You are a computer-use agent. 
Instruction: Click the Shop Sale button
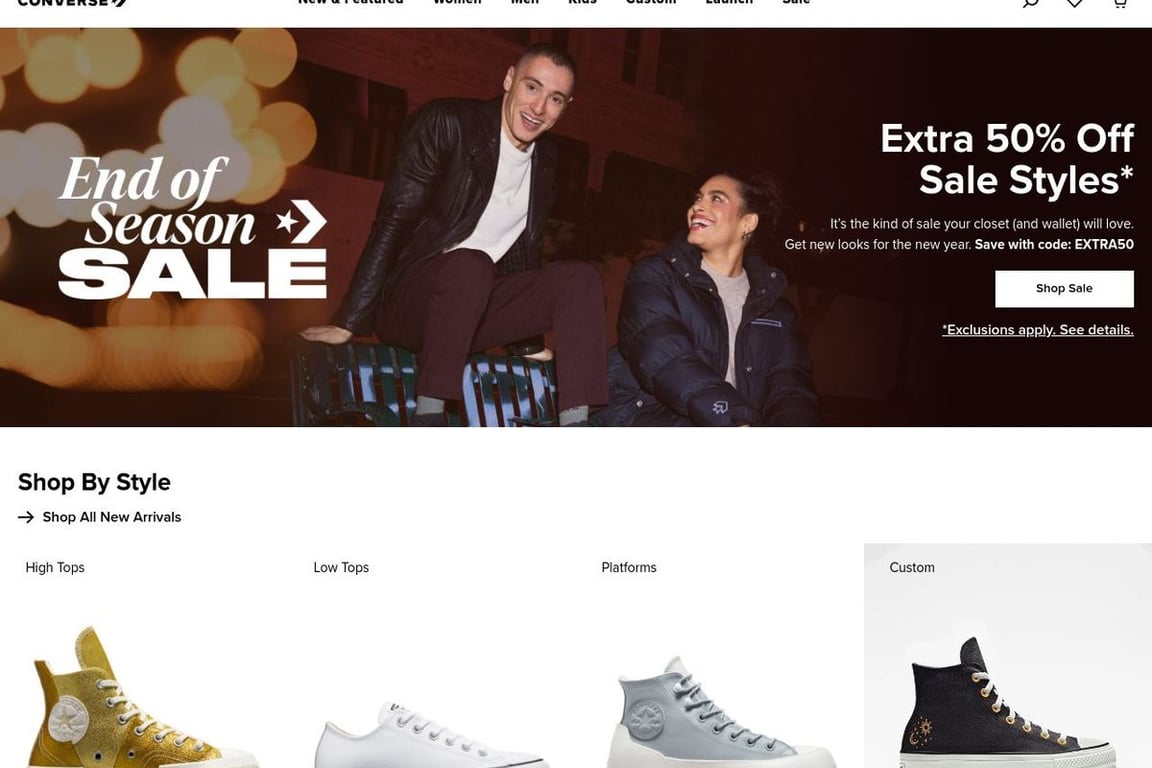tap(1064, 289)
